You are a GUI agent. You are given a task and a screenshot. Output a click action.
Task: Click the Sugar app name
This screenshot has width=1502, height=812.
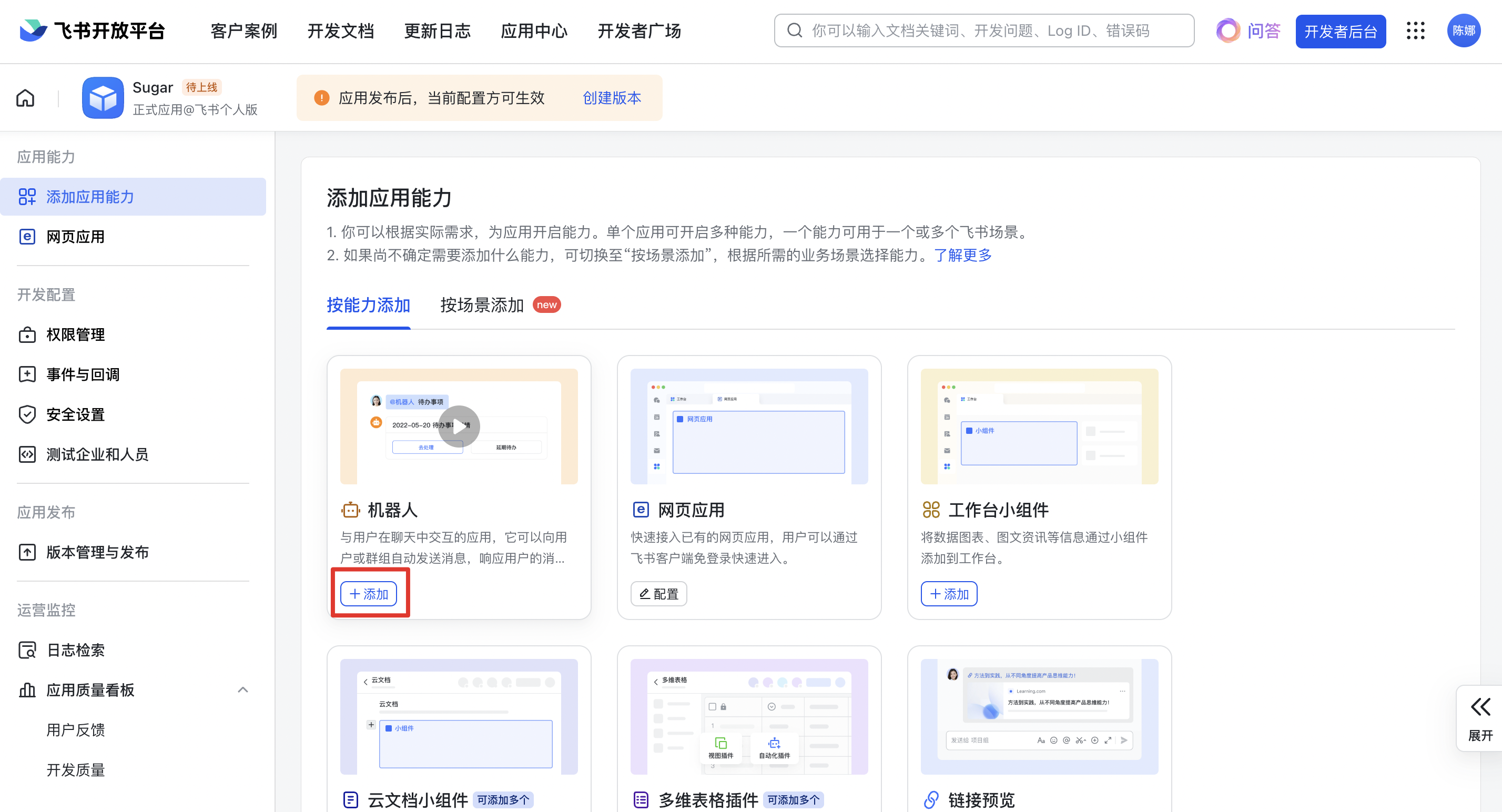coord(153,87)
